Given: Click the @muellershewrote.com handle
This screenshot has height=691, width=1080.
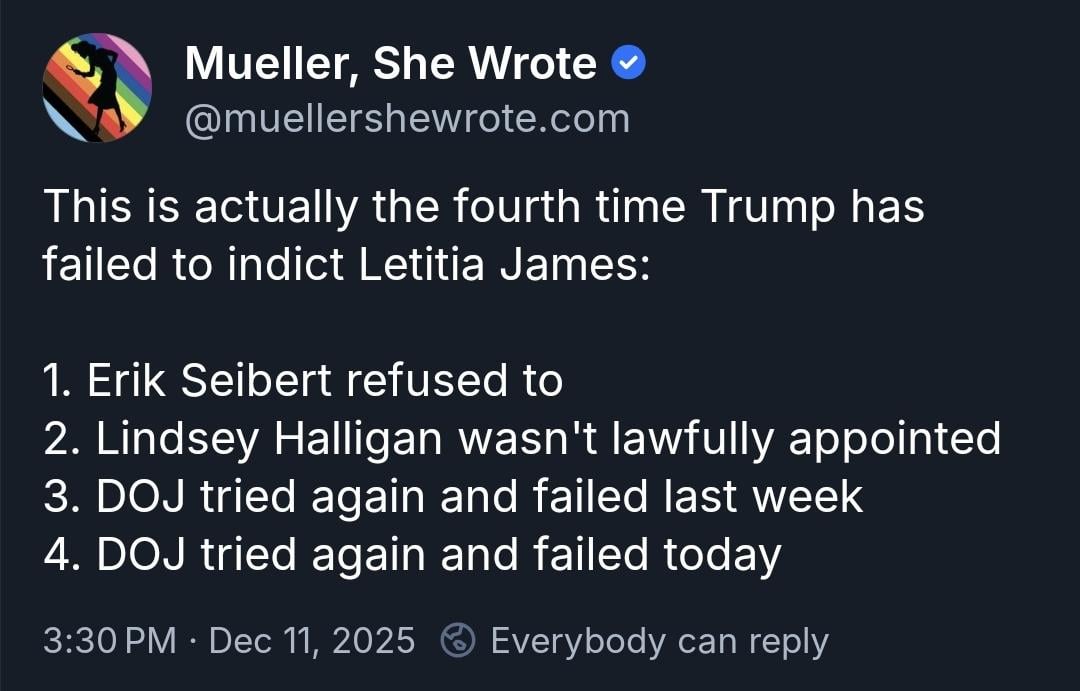Looking at the screenshot, I should click(407, 119).
